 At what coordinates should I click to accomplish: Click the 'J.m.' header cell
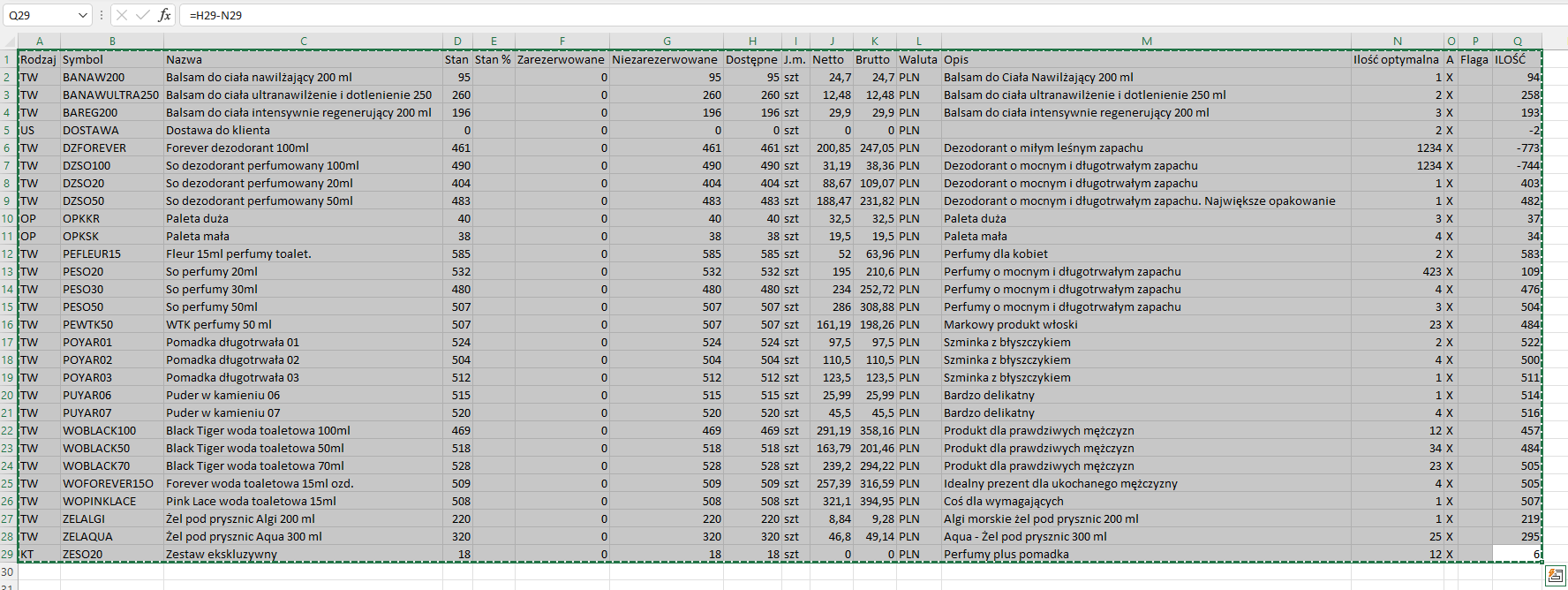click(x=795, y=59)
